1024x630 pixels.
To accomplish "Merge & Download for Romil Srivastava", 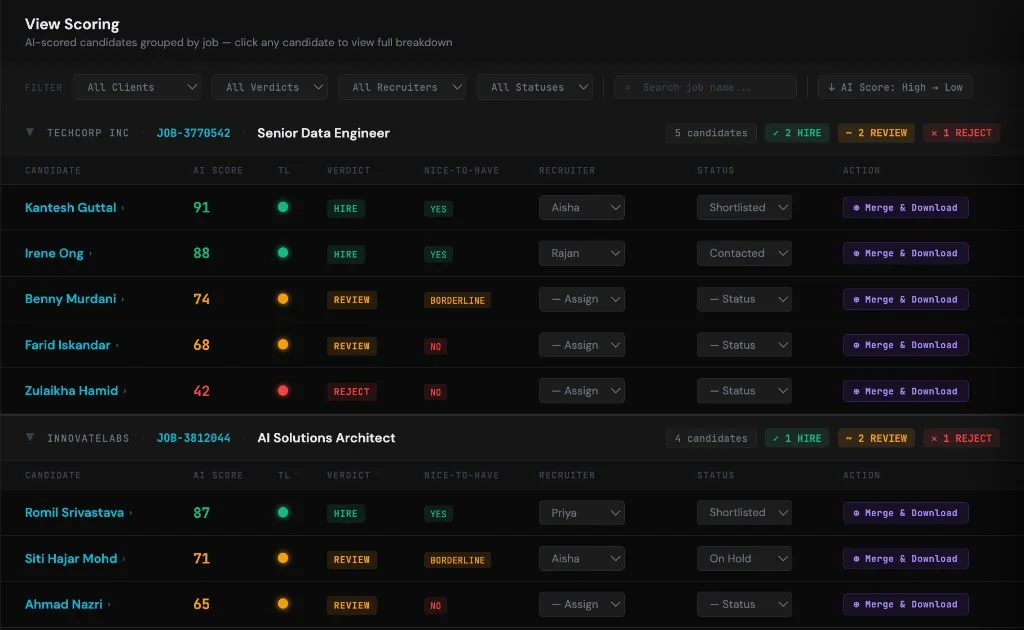I will 905,512.
